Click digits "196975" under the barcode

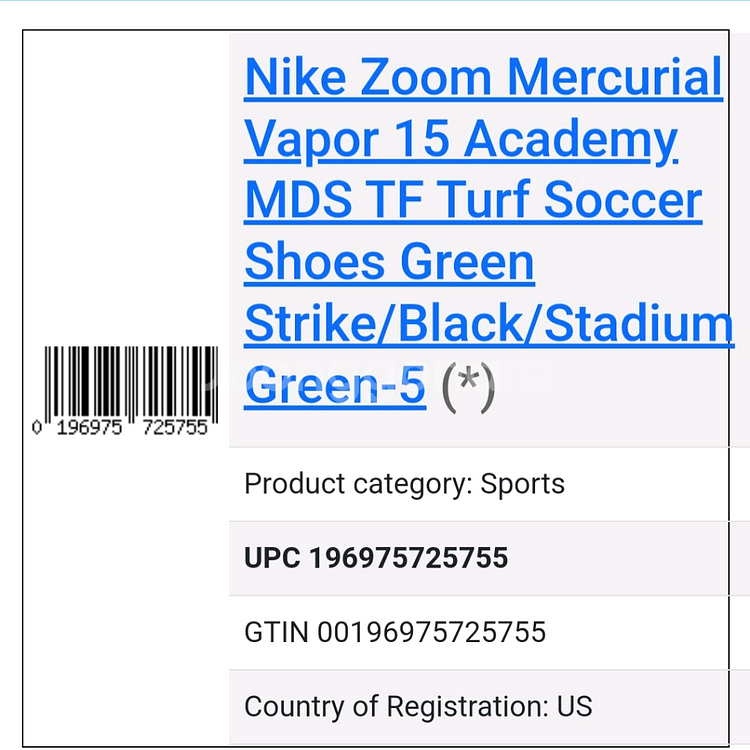coord(90,427)
